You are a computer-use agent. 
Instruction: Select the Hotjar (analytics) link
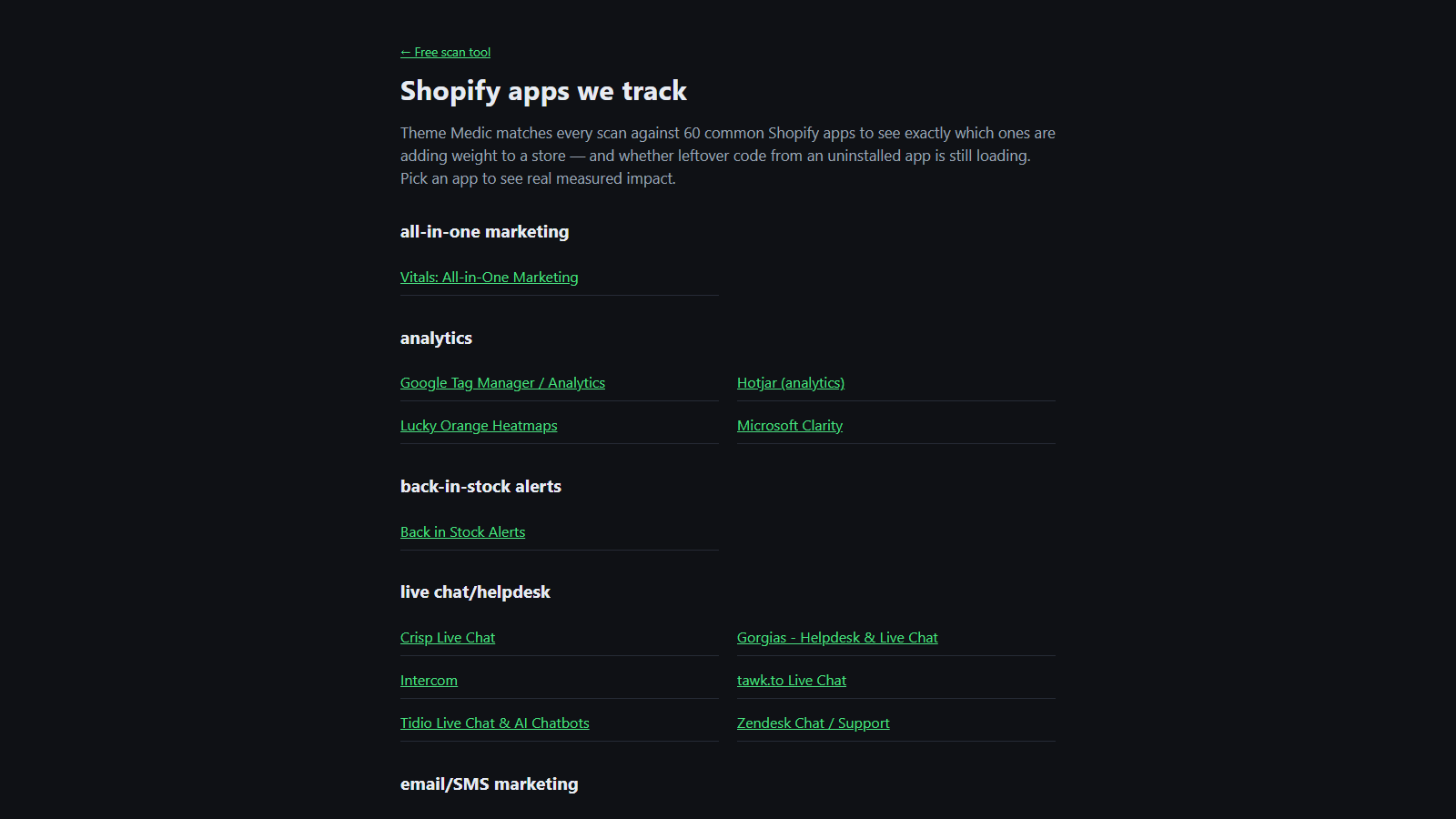click(x=791, y=383)
